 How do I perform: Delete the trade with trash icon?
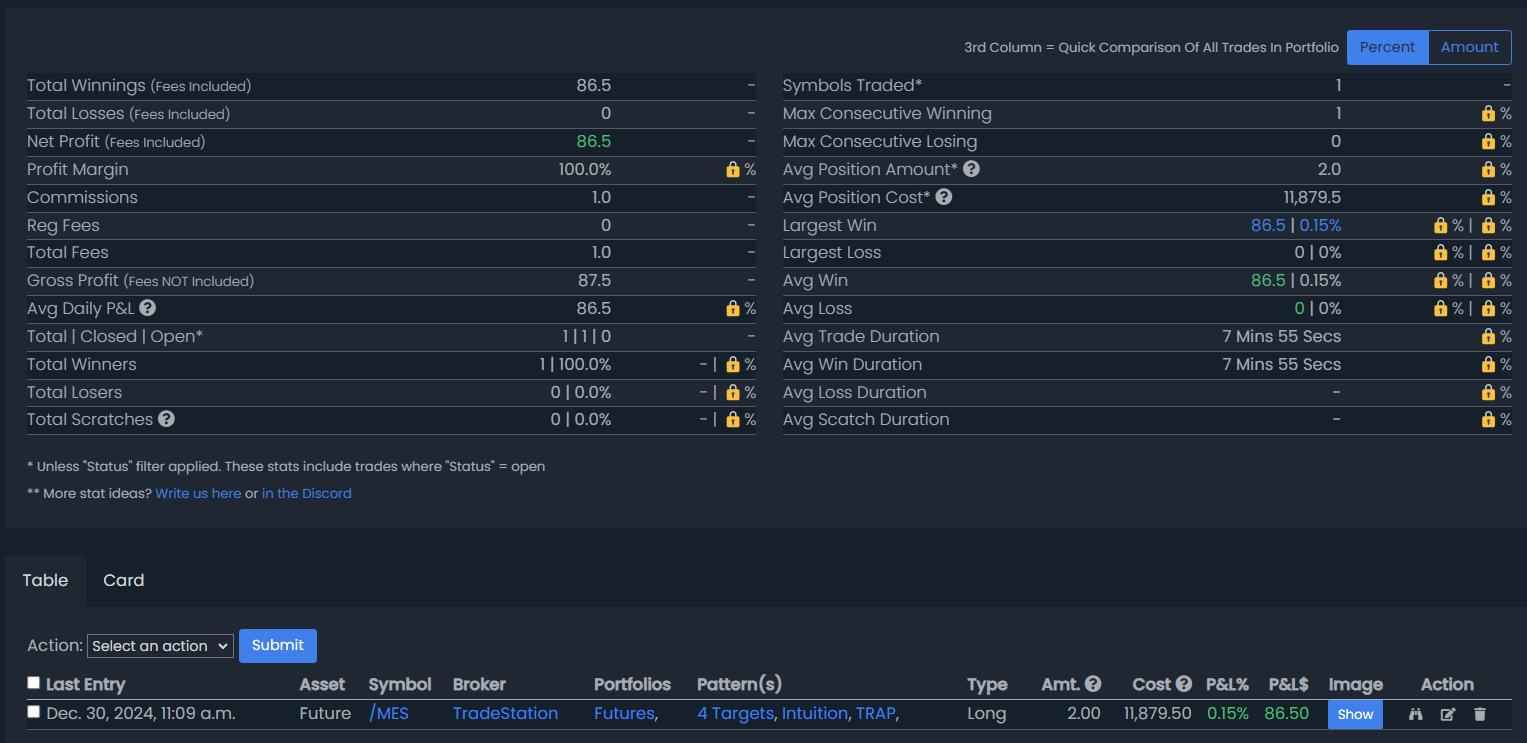click(1480, 714)
